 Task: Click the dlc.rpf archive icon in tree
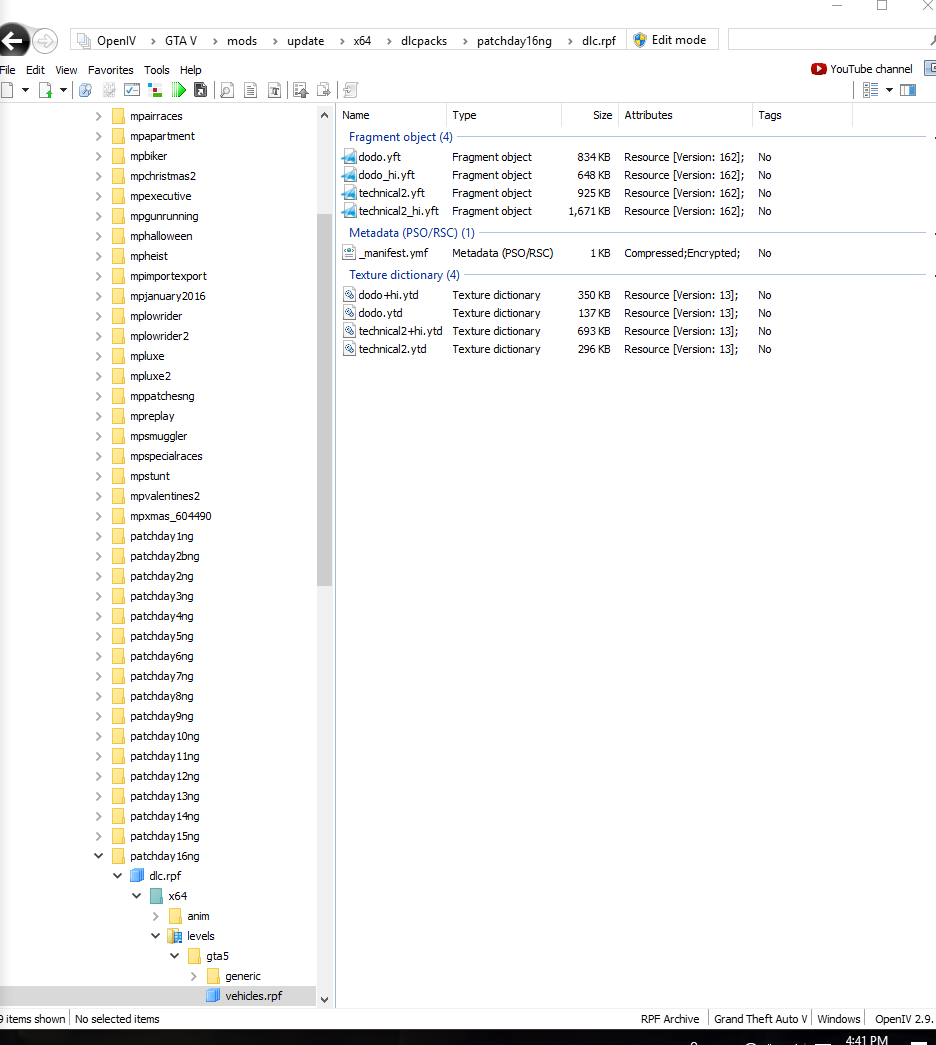point(137,876)
